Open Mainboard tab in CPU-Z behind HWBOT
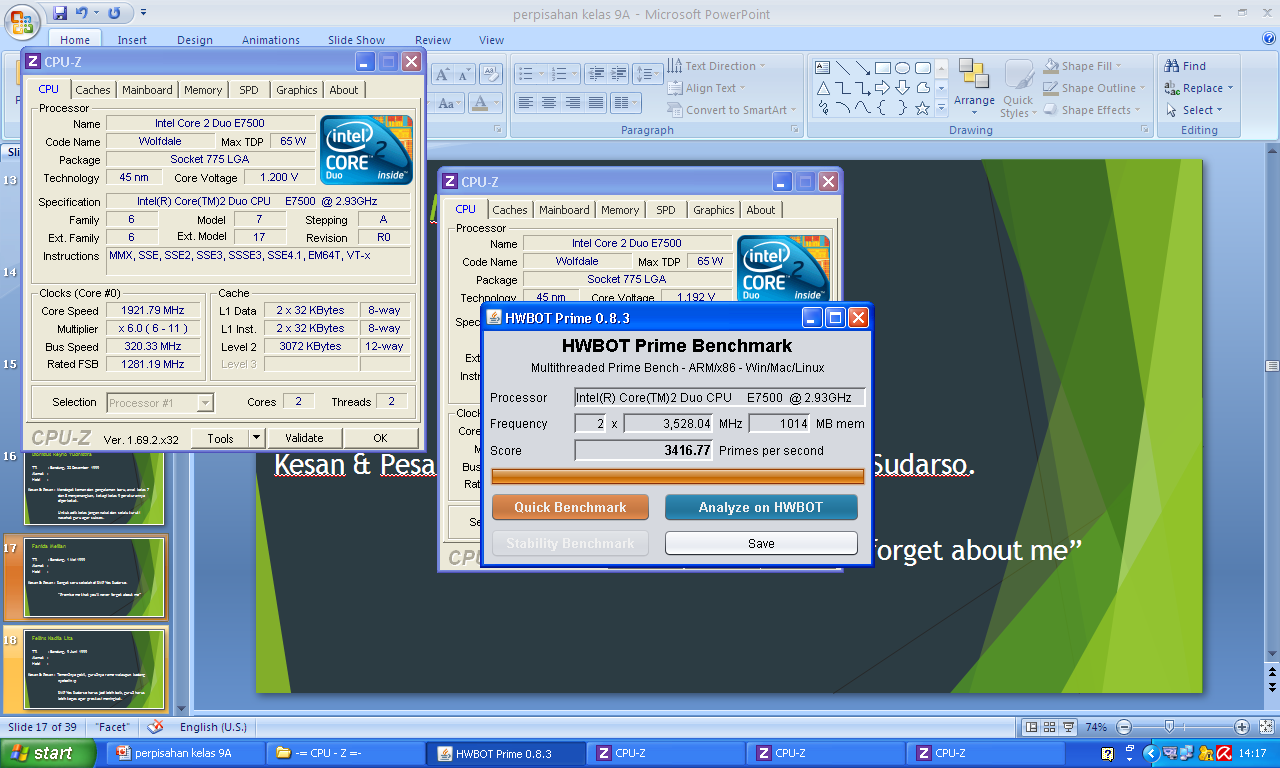This screenshot has width=1280, height=768. (564, 210)
